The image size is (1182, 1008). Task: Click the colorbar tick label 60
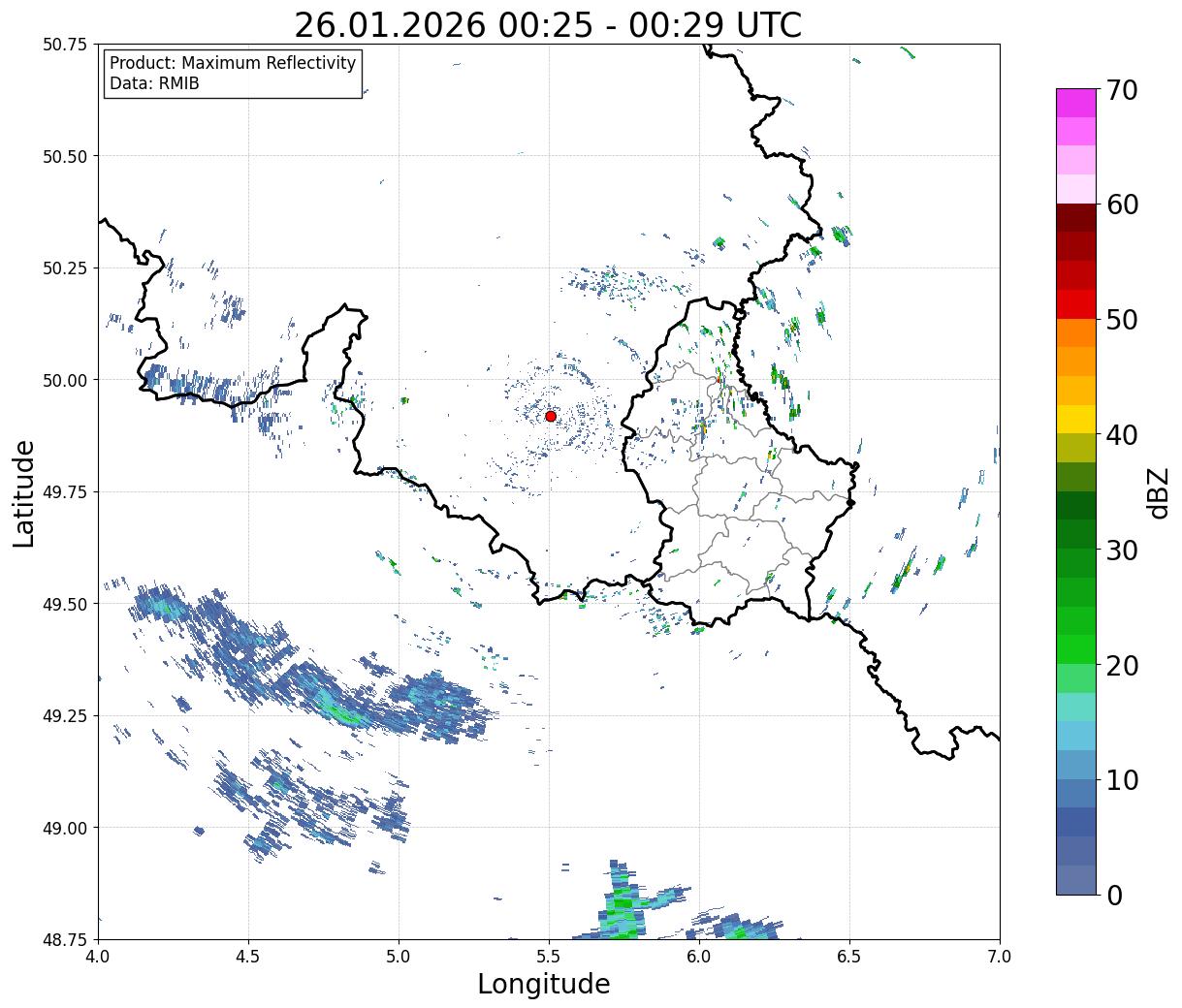coord(1122,205)
